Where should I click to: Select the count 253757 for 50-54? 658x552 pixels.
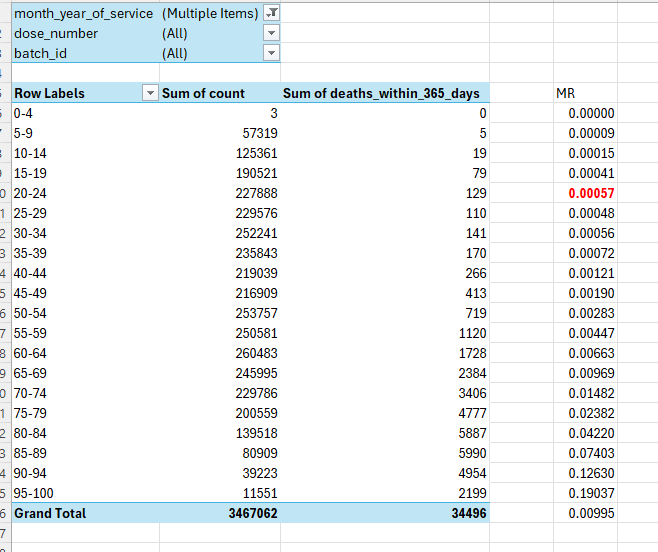pyautogui.click(x=220, y=313)
